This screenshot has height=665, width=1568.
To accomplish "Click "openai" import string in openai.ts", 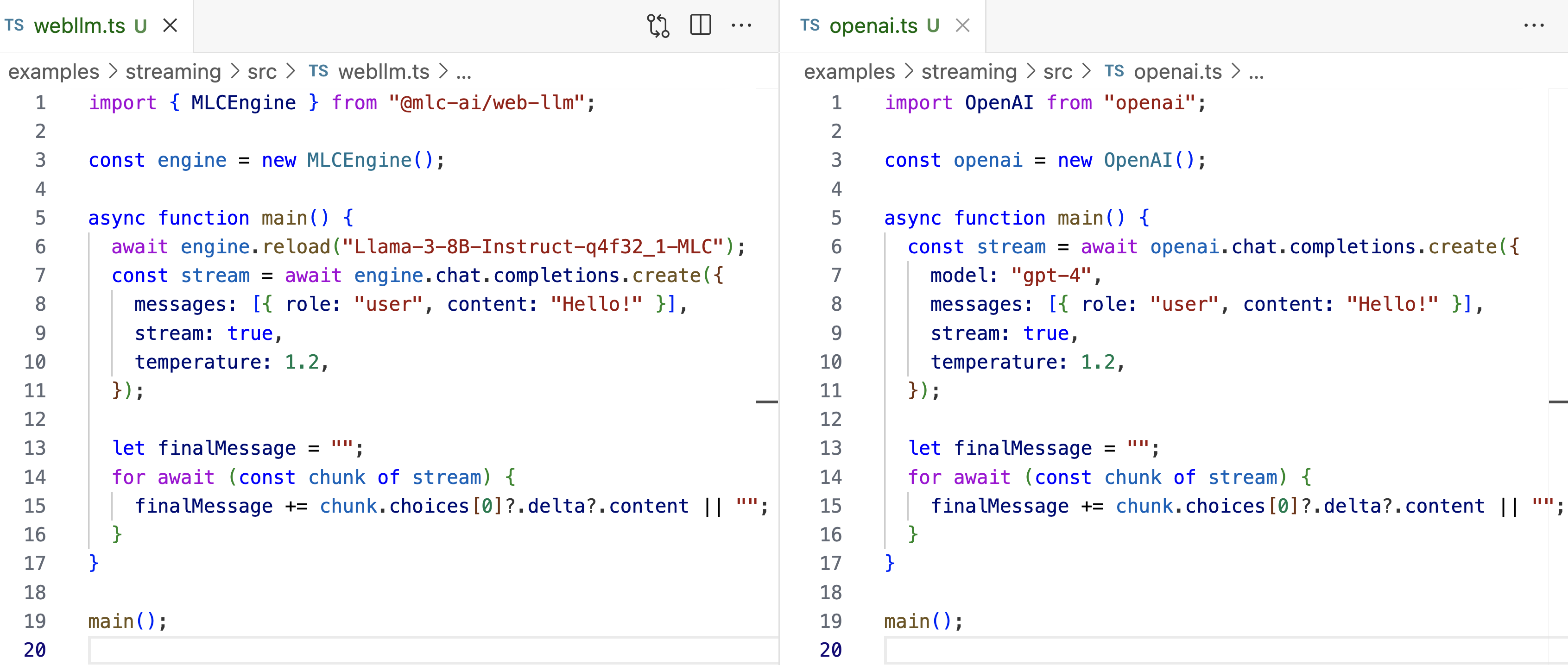I will pos(1149,103).
